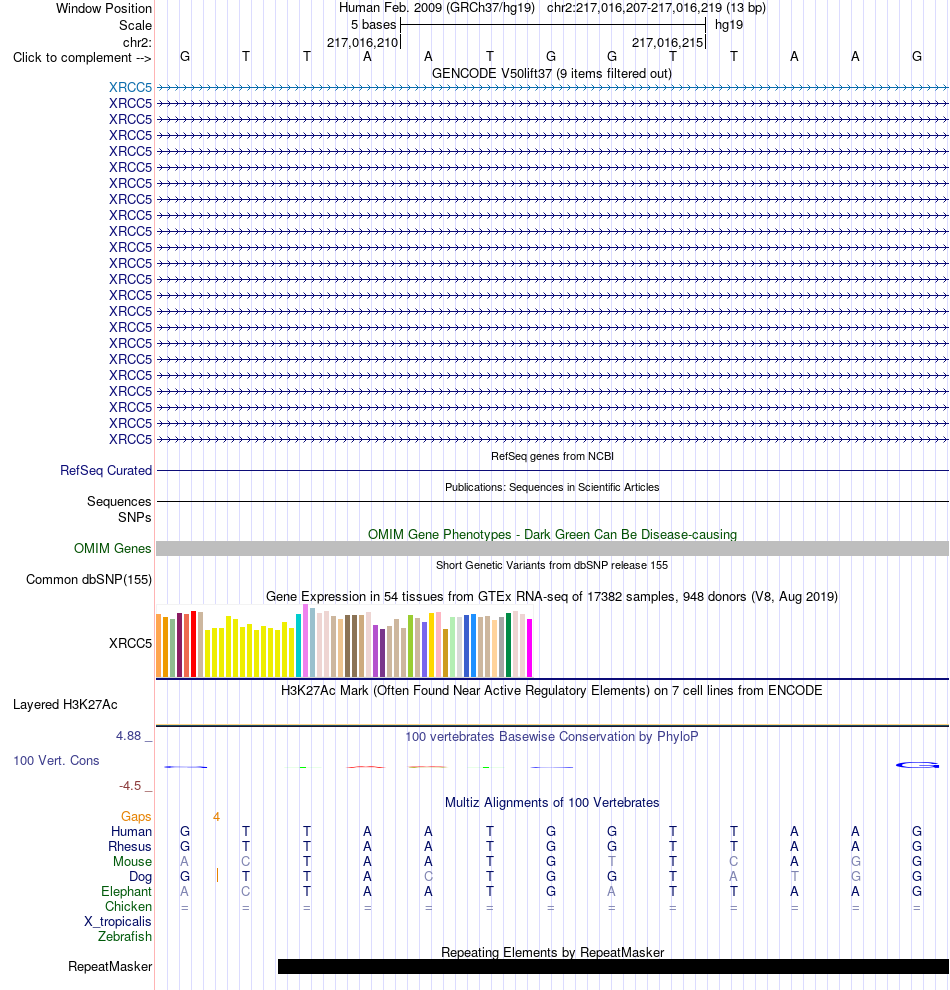Click the 'Human' alignment row label
Image resolution: width=950 pixels, height=990 pixels.
pyautogui.click(x=131, y=832)
